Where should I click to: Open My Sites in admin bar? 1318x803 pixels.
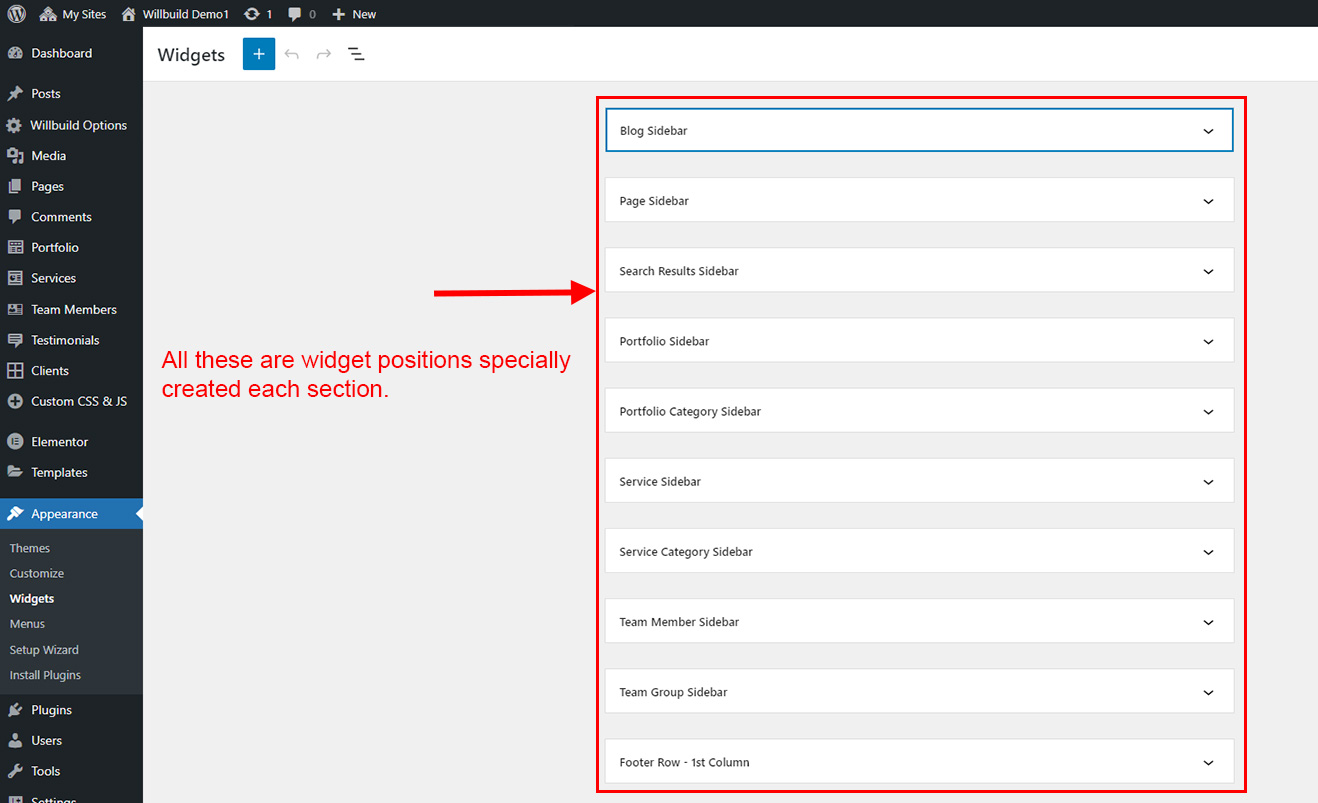(x=73, y=14)
